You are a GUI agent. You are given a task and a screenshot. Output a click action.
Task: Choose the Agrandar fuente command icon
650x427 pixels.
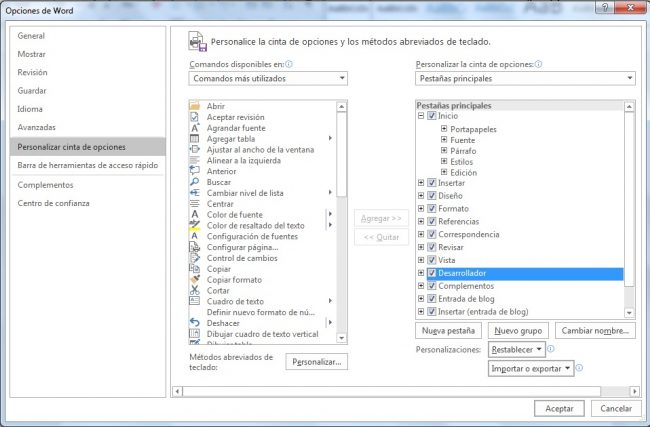194,128
